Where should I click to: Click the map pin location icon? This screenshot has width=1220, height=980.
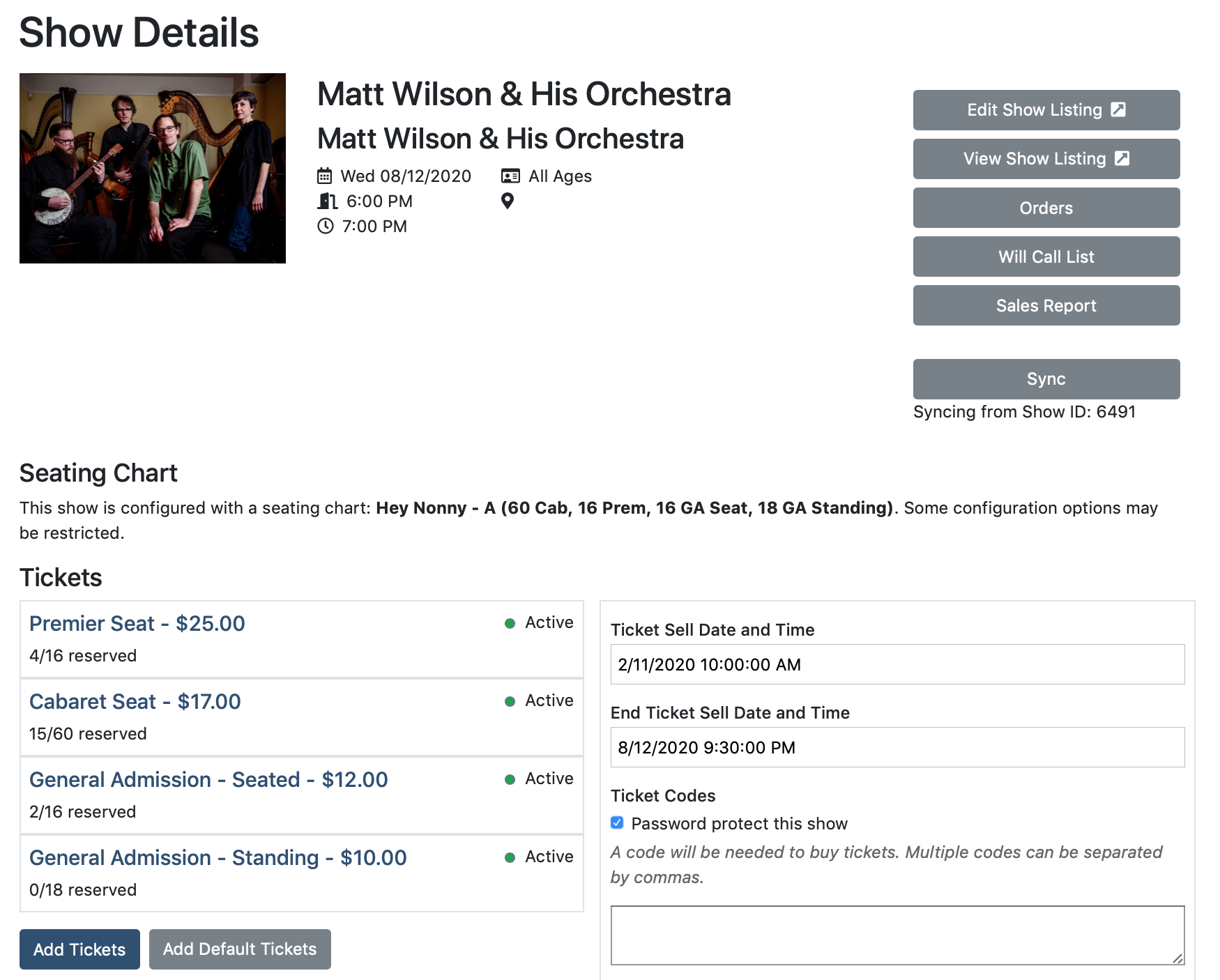pos(508,201)
